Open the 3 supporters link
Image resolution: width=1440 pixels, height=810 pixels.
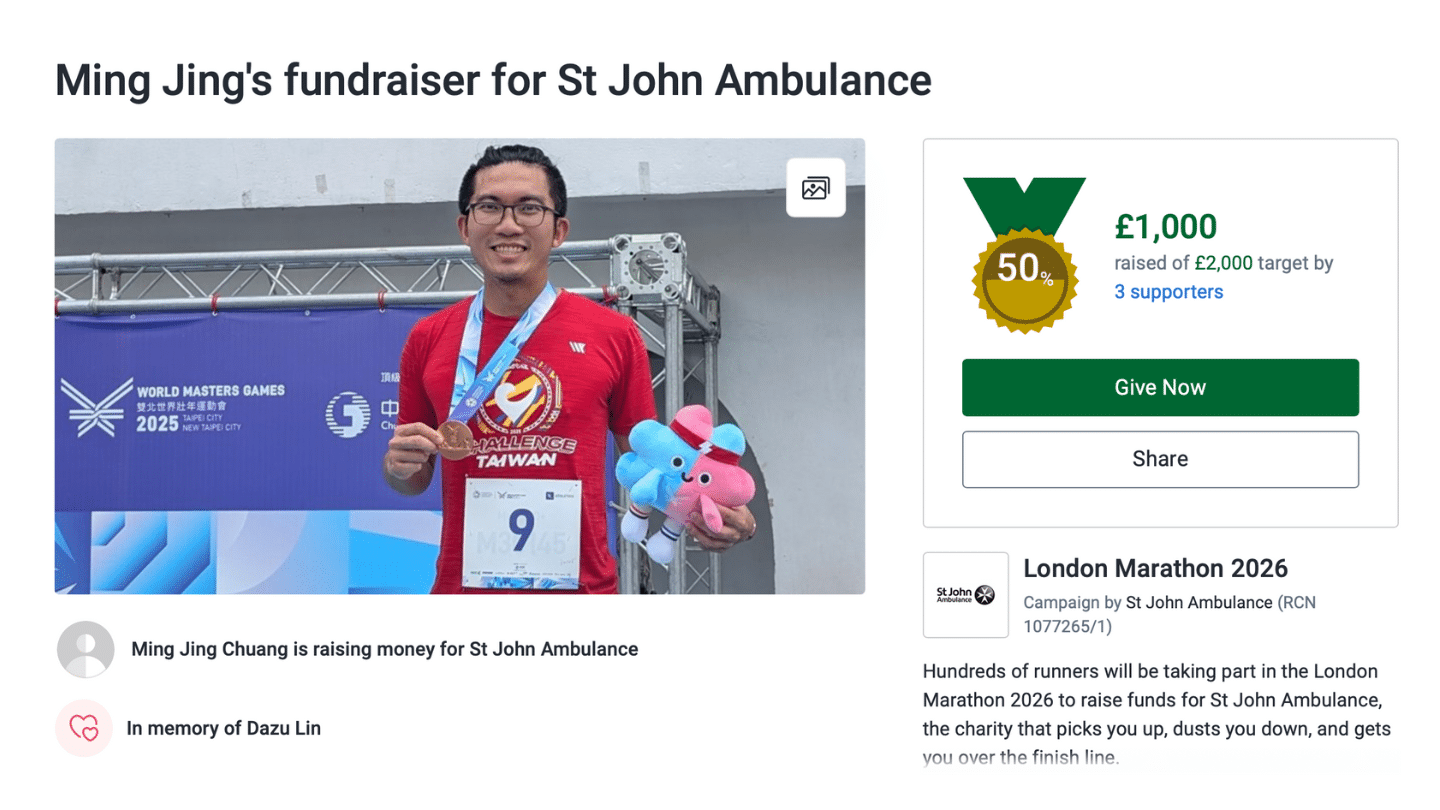click(1168, 292)
